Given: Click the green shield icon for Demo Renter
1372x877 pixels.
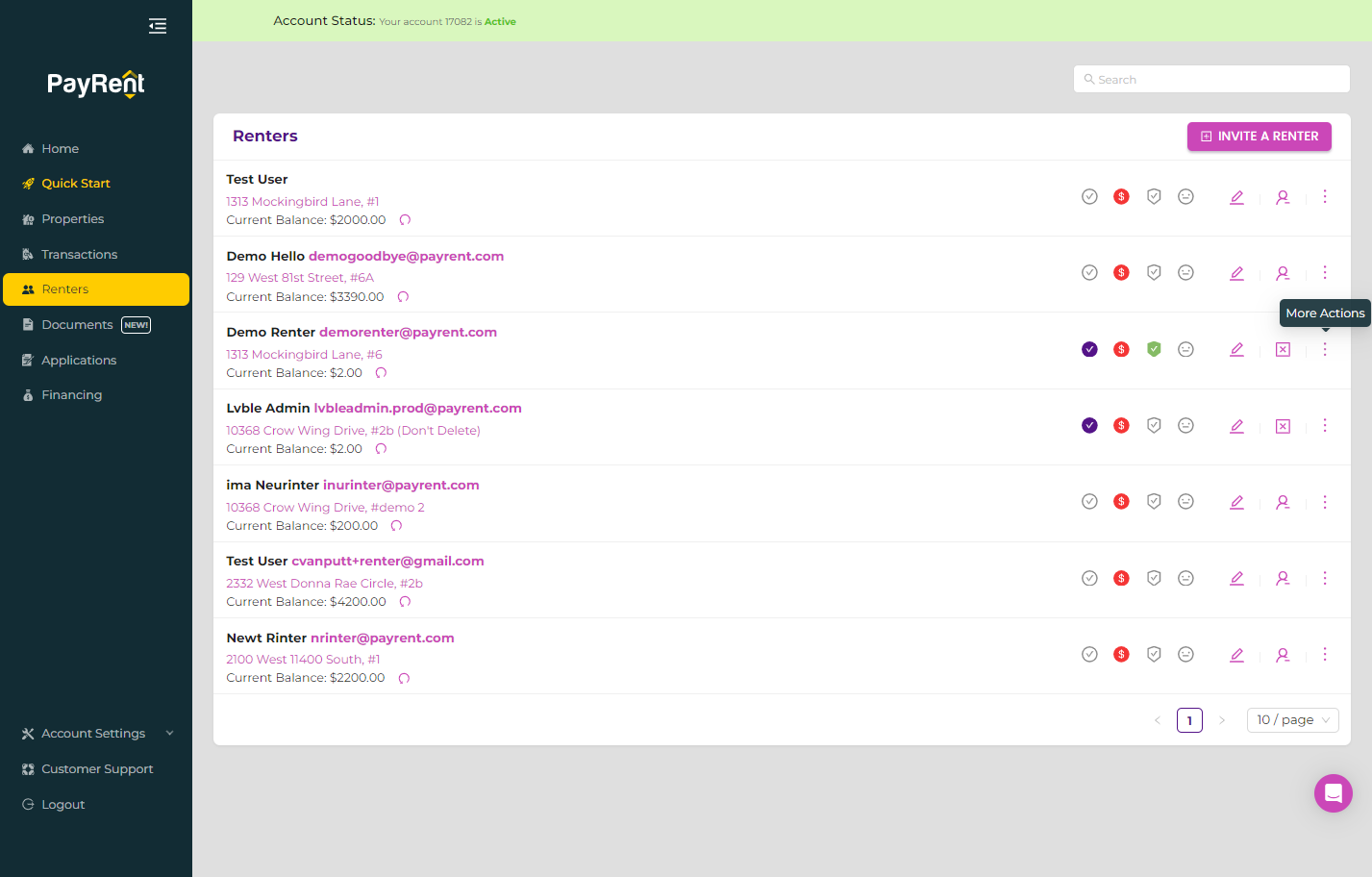Looking at the screenshot, I should 1154,349.
